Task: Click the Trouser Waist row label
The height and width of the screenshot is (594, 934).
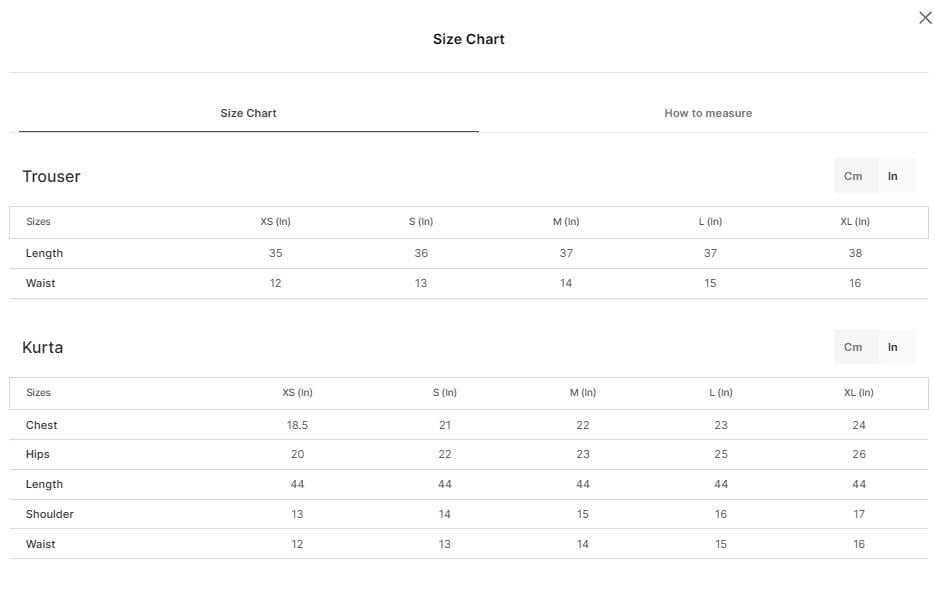Action: click(41, 283)
